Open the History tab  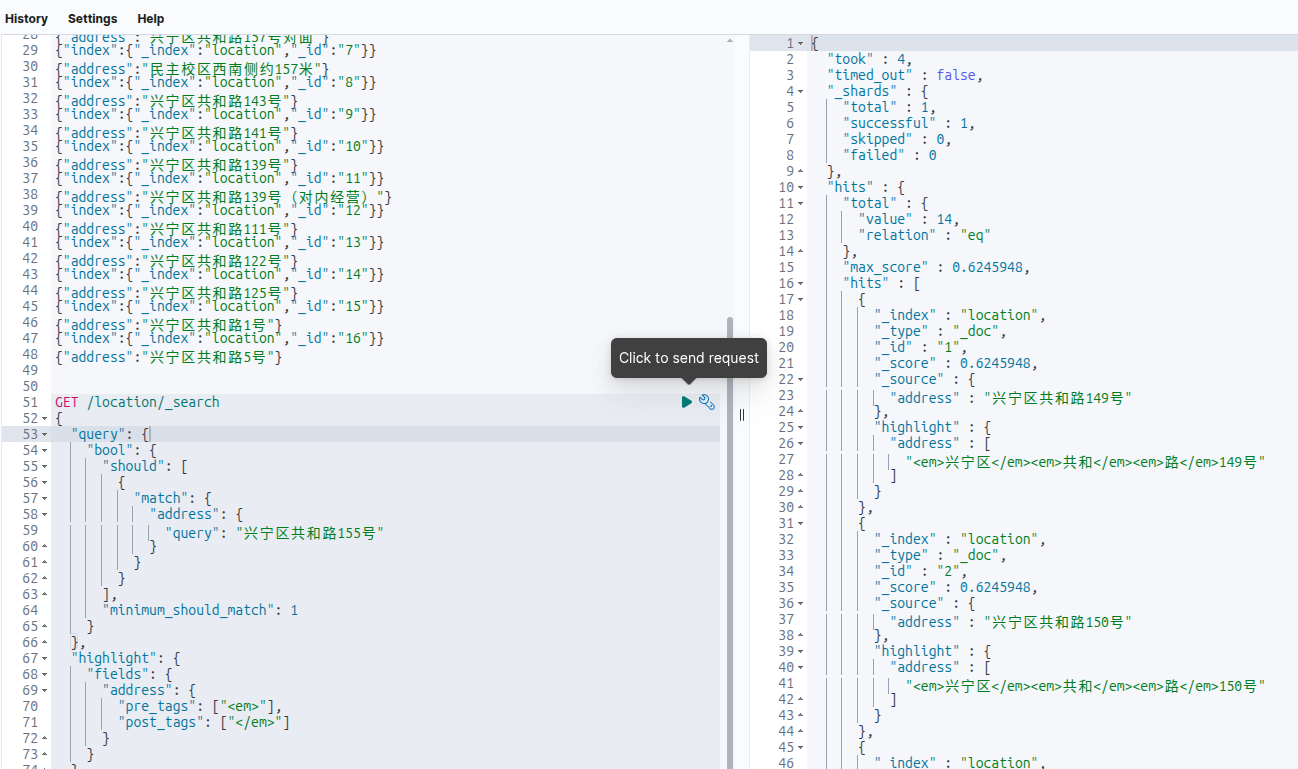point(26,19)
